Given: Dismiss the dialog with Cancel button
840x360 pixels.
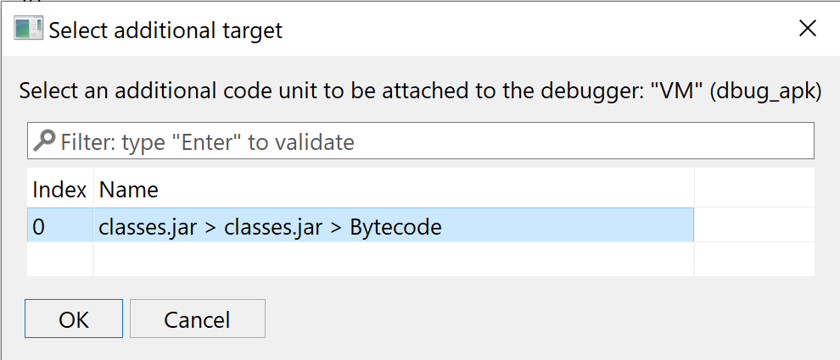Looking at the screenshot, I should coord(197,319).
